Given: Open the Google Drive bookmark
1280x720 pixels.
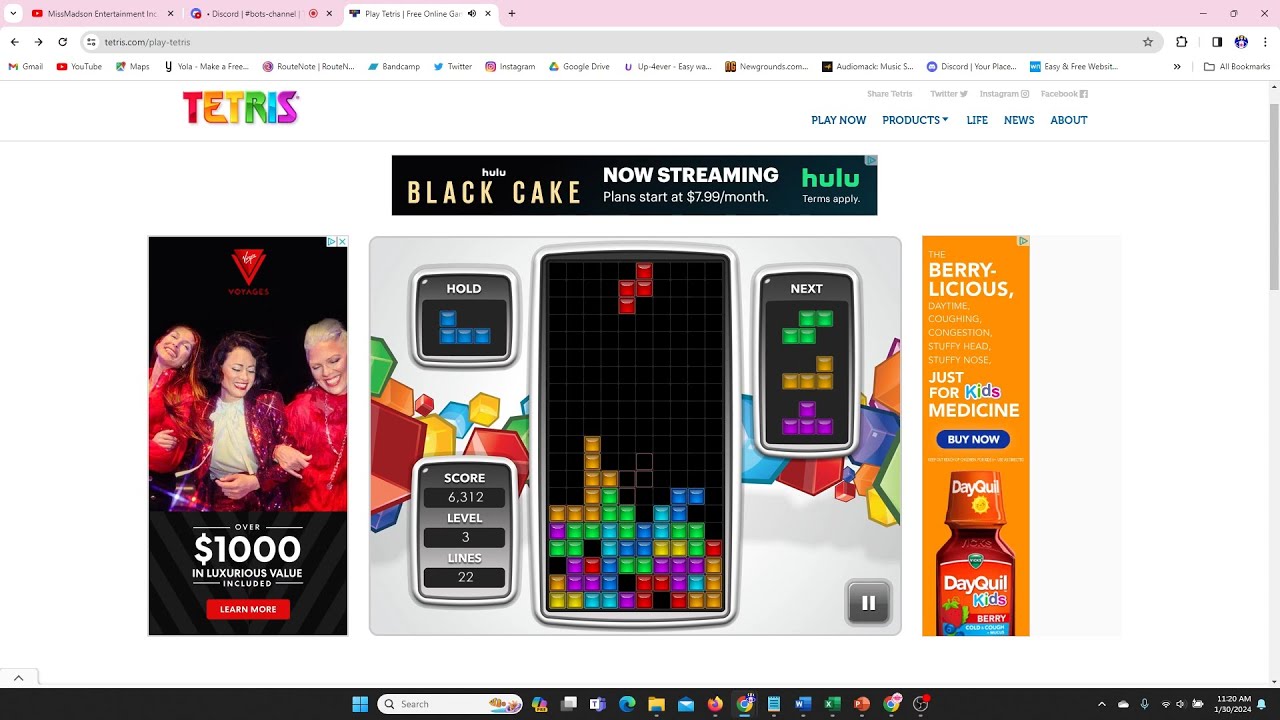Looking at the screenshot, I should (x=579, y=67).
